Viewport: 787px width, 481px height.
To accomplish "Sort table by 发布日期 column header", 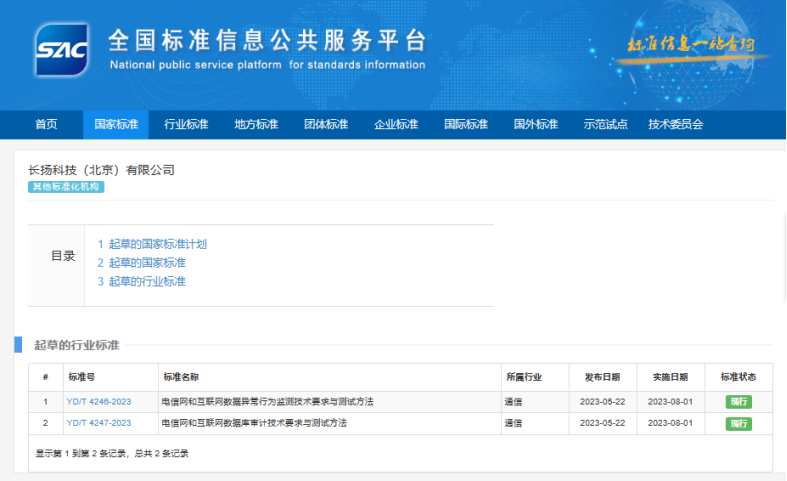I will tap(602, 378).
